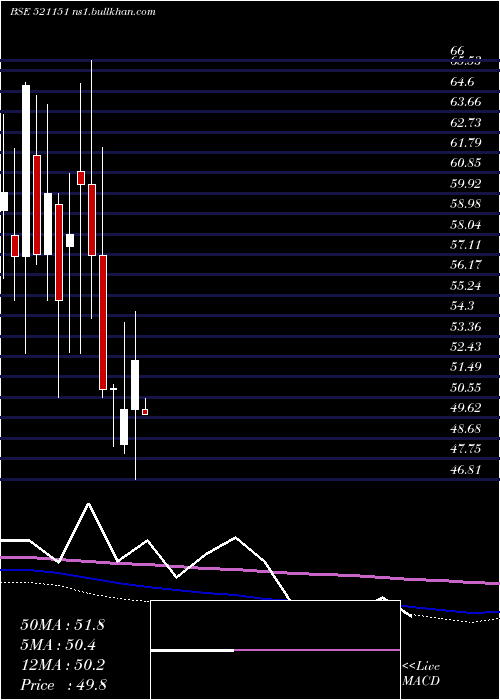500x700 pixels.
Task: Click the 46.81 price axis label
Action: pos(466,469)
